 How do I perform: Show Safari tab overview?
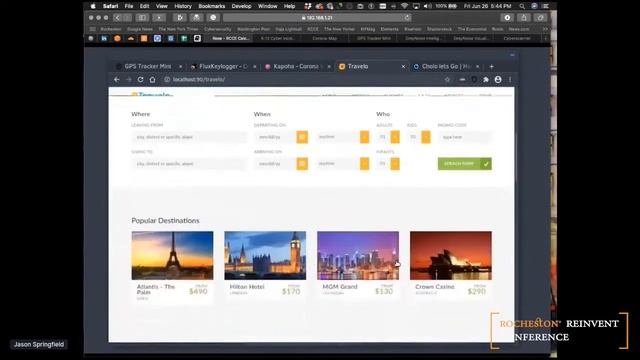(540, 18)
